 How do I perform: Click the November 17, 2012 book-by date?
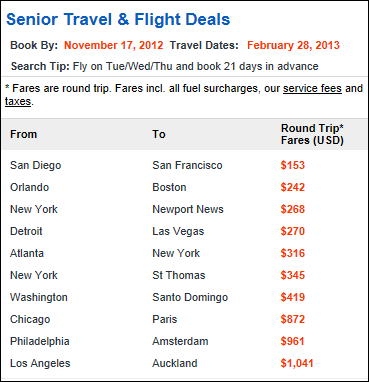(114, 45)
